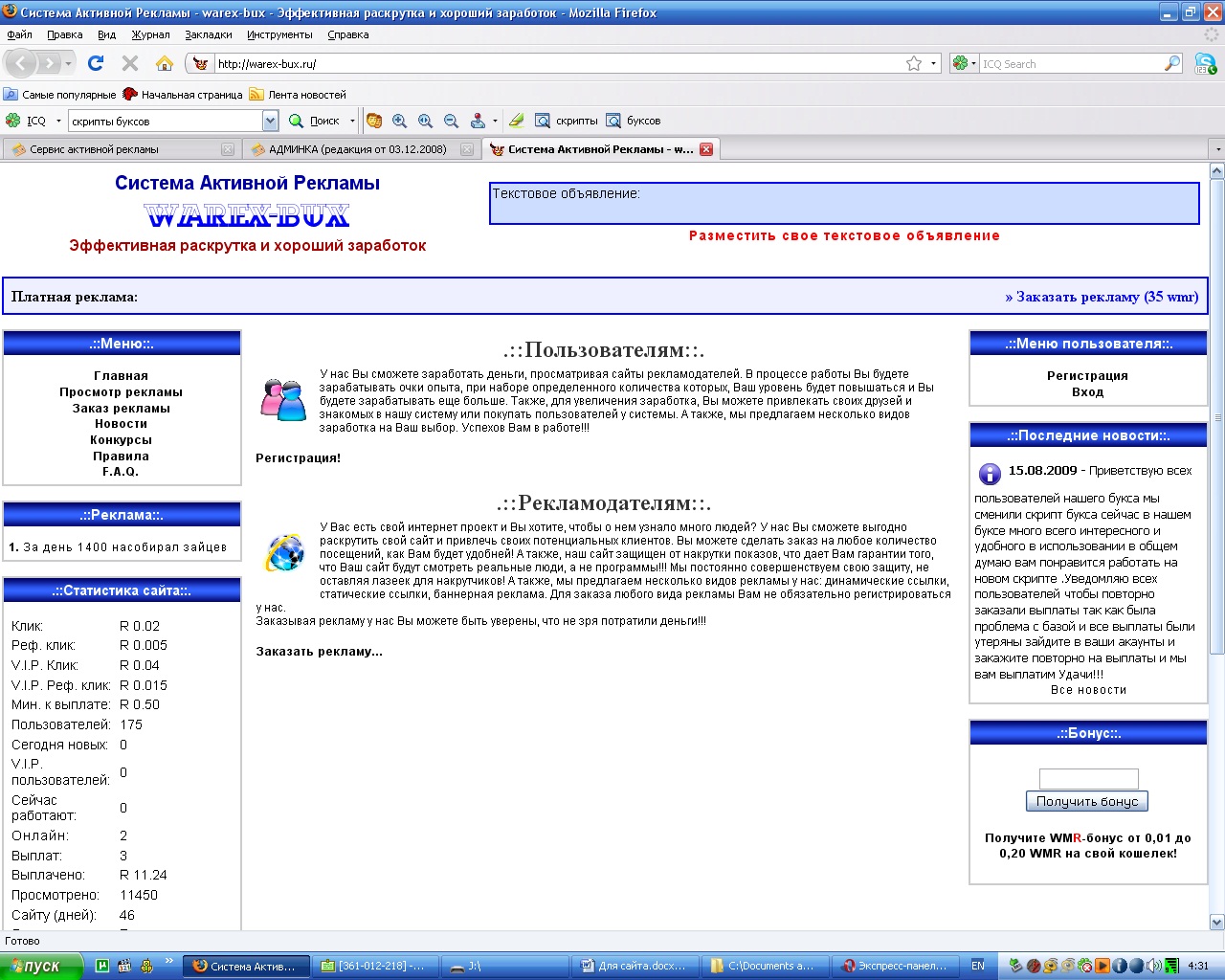The height and width of the screenshot is (980, 1225).
Task: Open the Закладки menu
Action: [209, 34]
